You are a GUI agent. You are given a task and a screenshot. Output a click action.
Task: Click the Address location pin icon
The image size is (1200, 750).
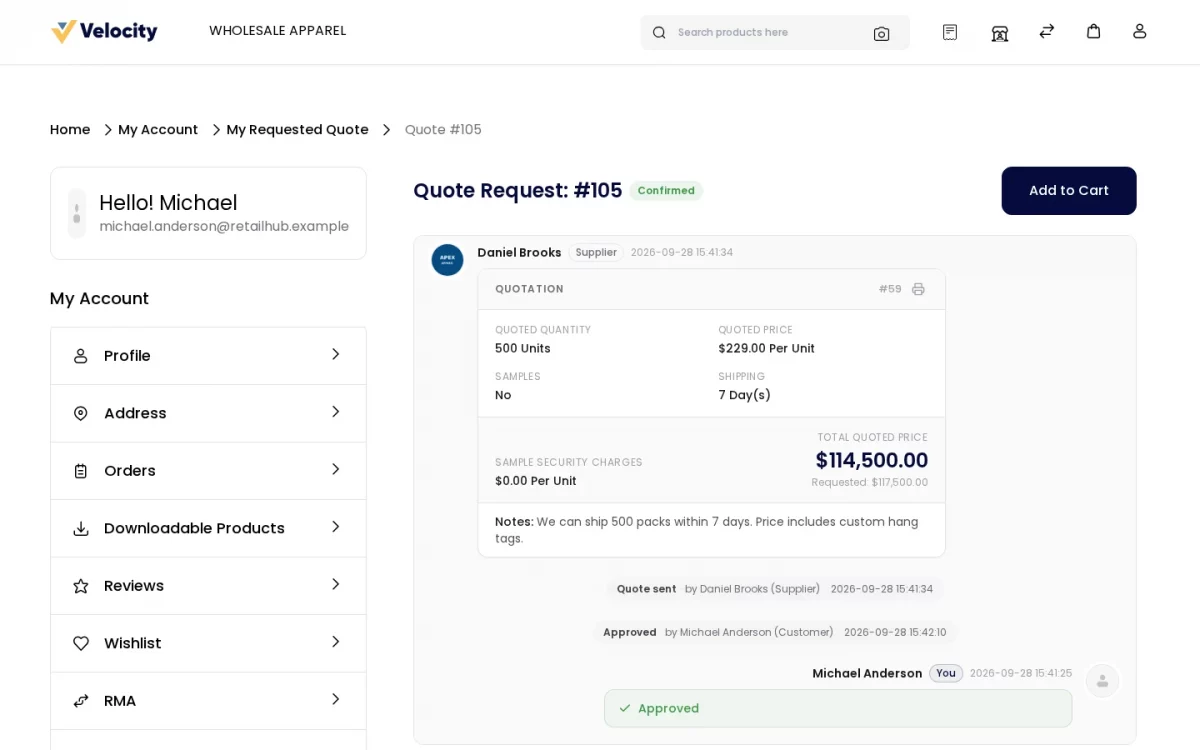81,413
